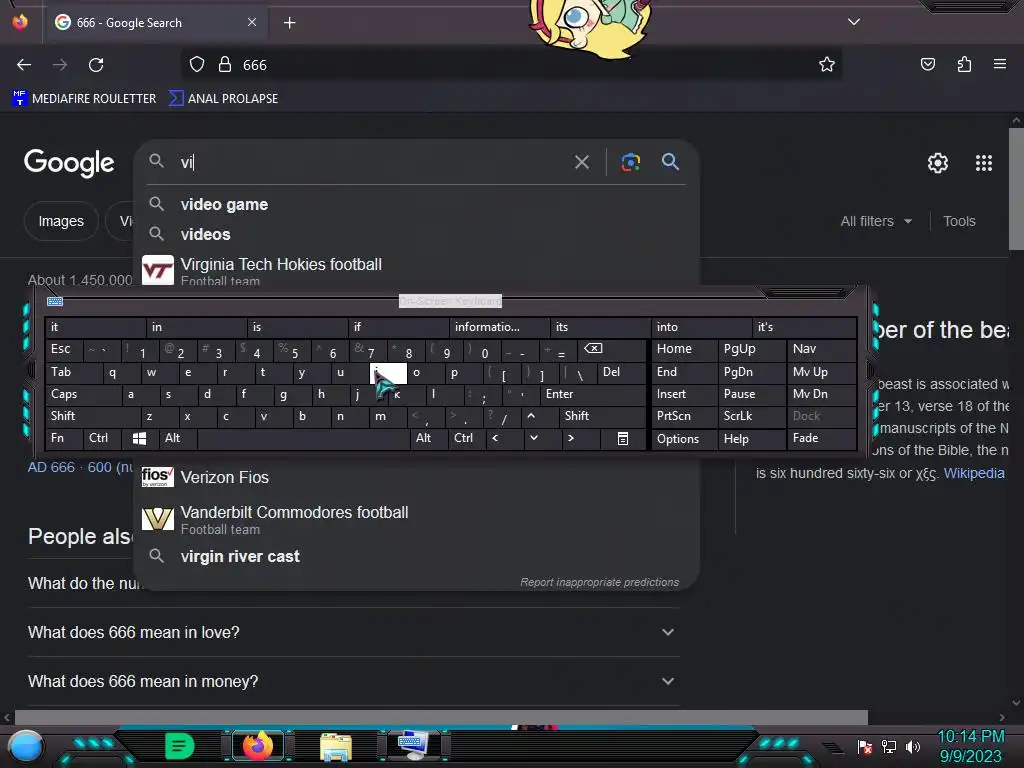
Task: Open Firefox hamburger application menu
Action: [x=1000, y=64]
